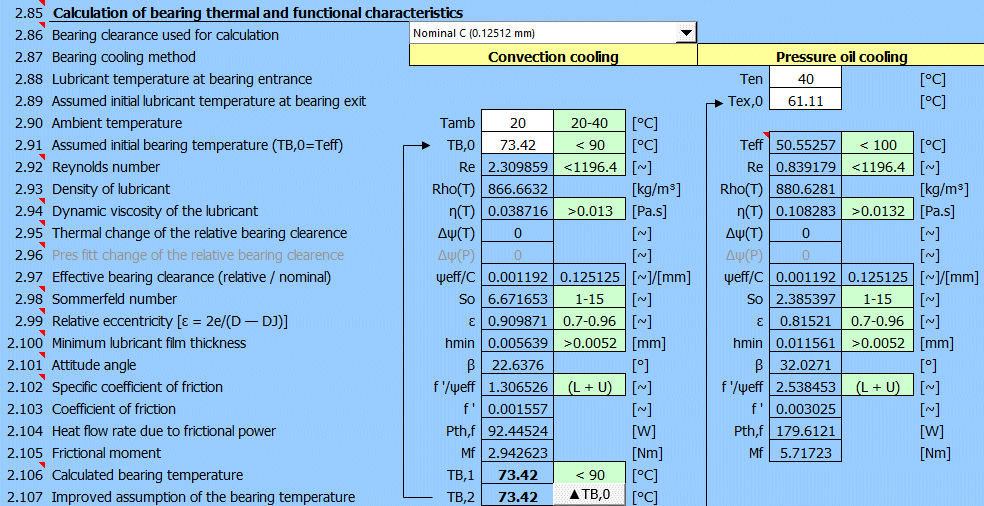984x506 pixels.
Task: Click the section 2.85 calculation heading
Action: (x=257, y=13)
